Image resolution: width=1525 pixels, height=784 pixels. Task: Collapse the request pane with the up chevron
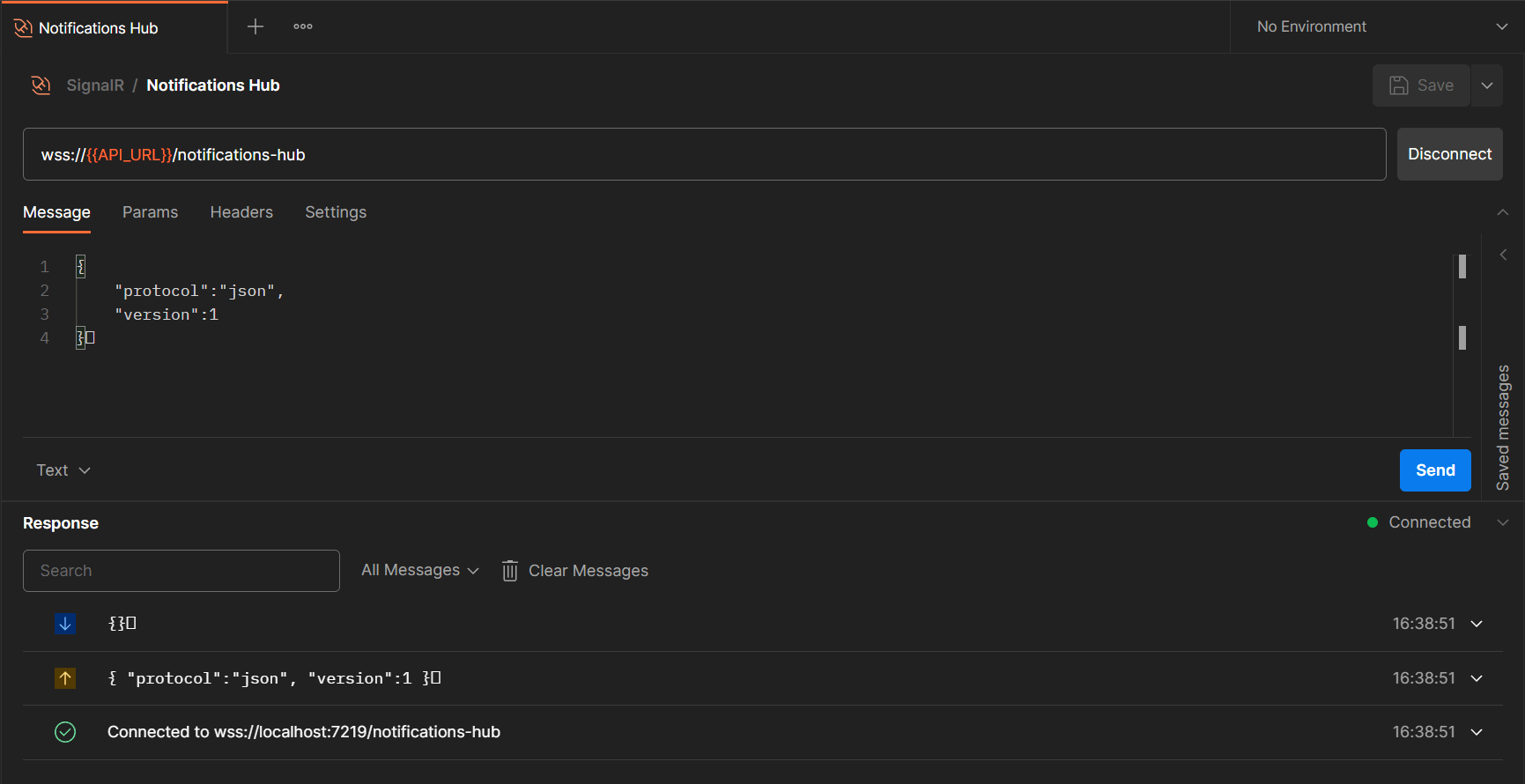[1502, 212]
